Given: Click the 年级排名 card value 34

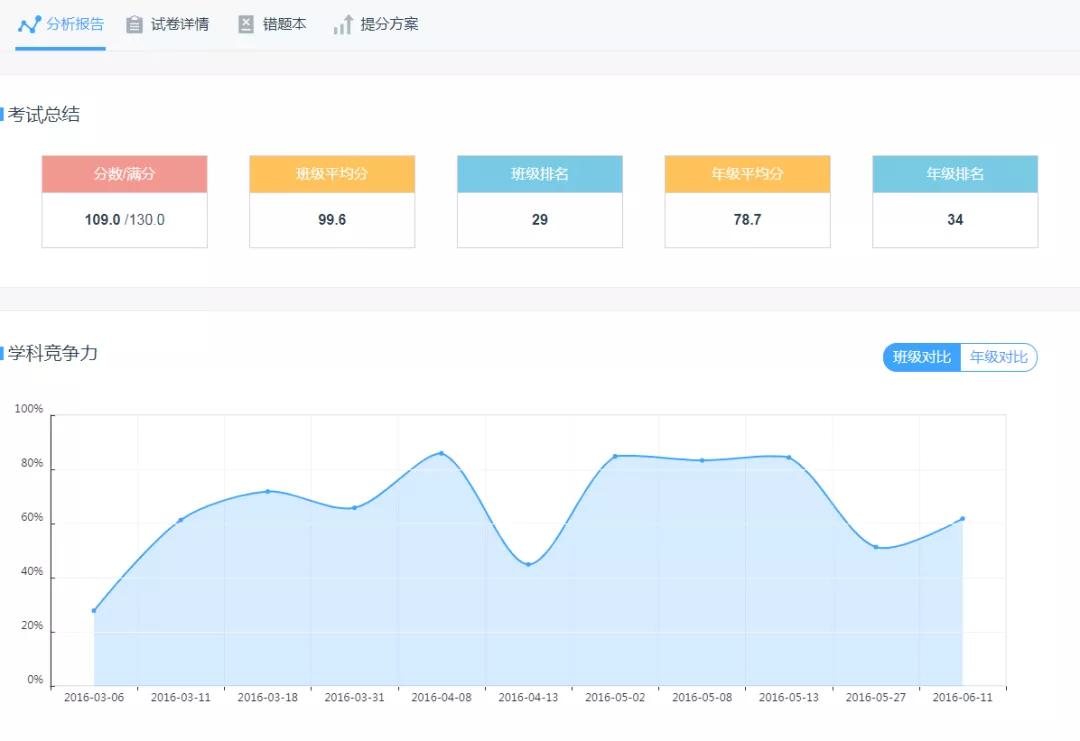Looking at the screenshot, I should pyautogui.click(x=955, y=219).
